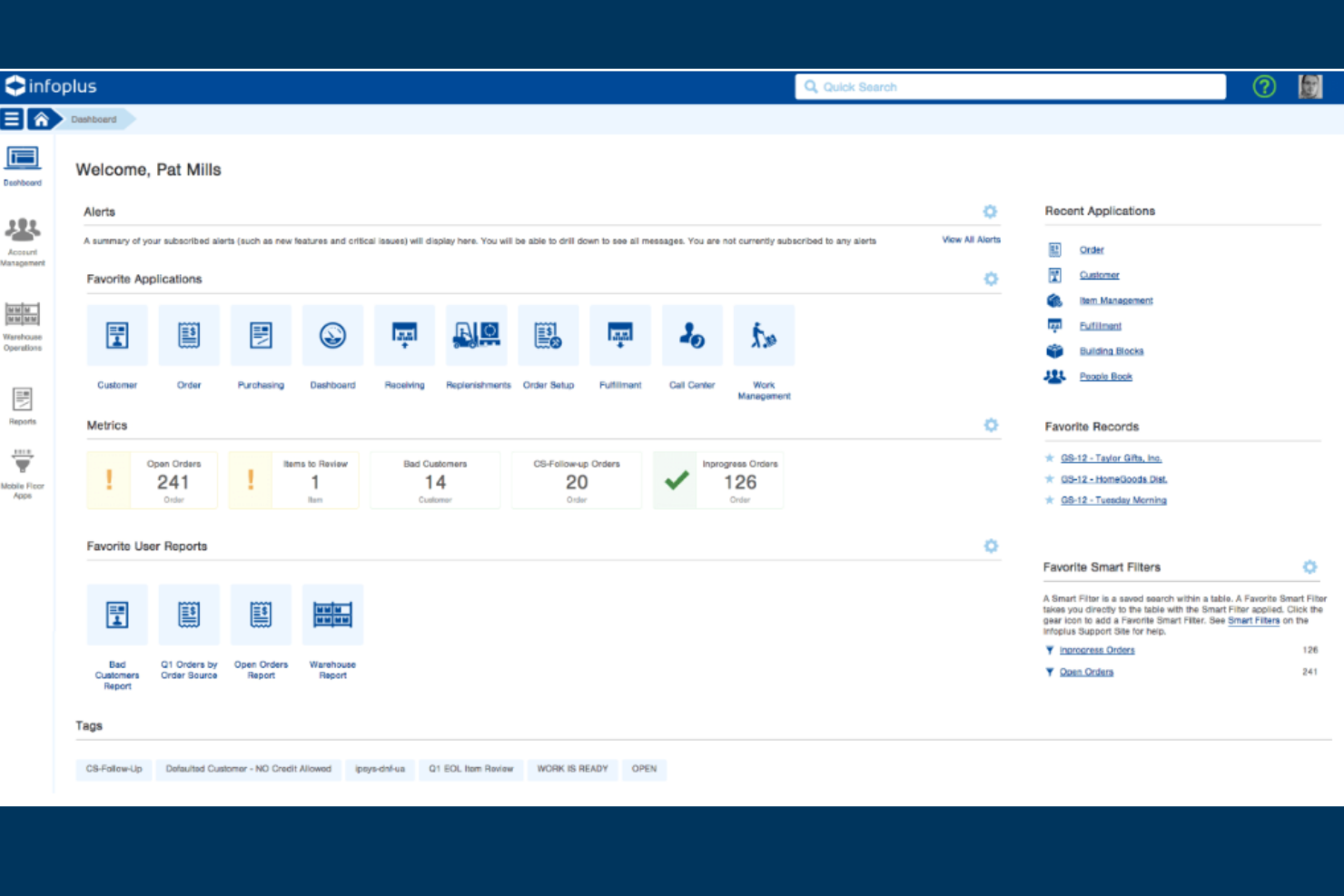
Task: Open Account Management in the sidebar
Action: (23, 241)
